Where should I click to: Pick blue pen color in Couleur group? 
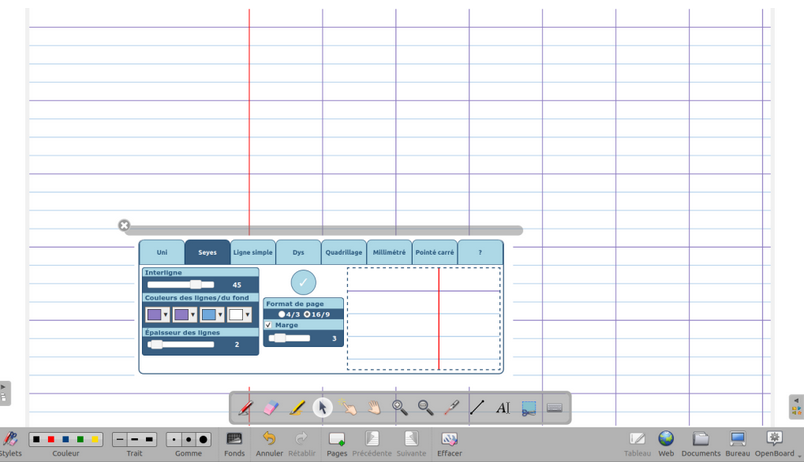[x=66, y=439]
